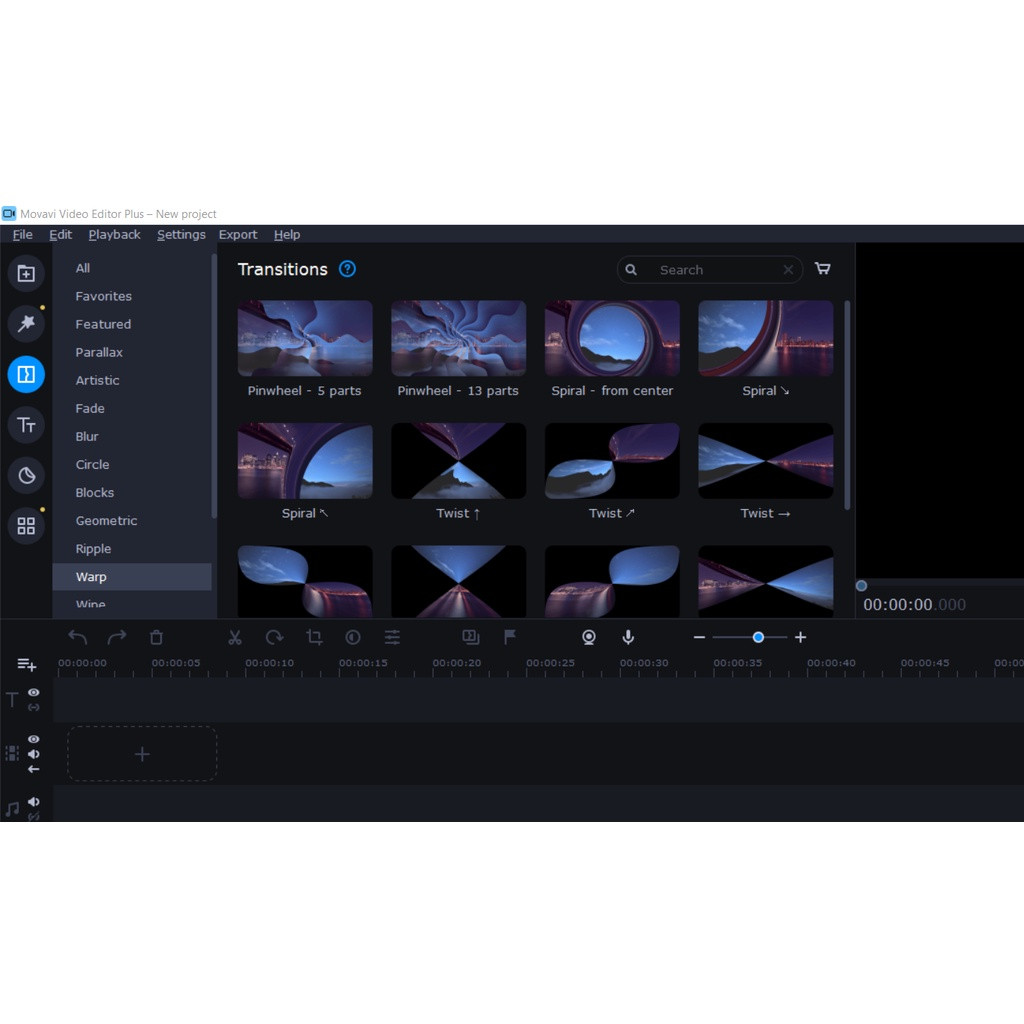Viewport: 1024px width, 1024px height.
Task: Click the Record audio microphone icon
Action: click(x=628, y=637)
